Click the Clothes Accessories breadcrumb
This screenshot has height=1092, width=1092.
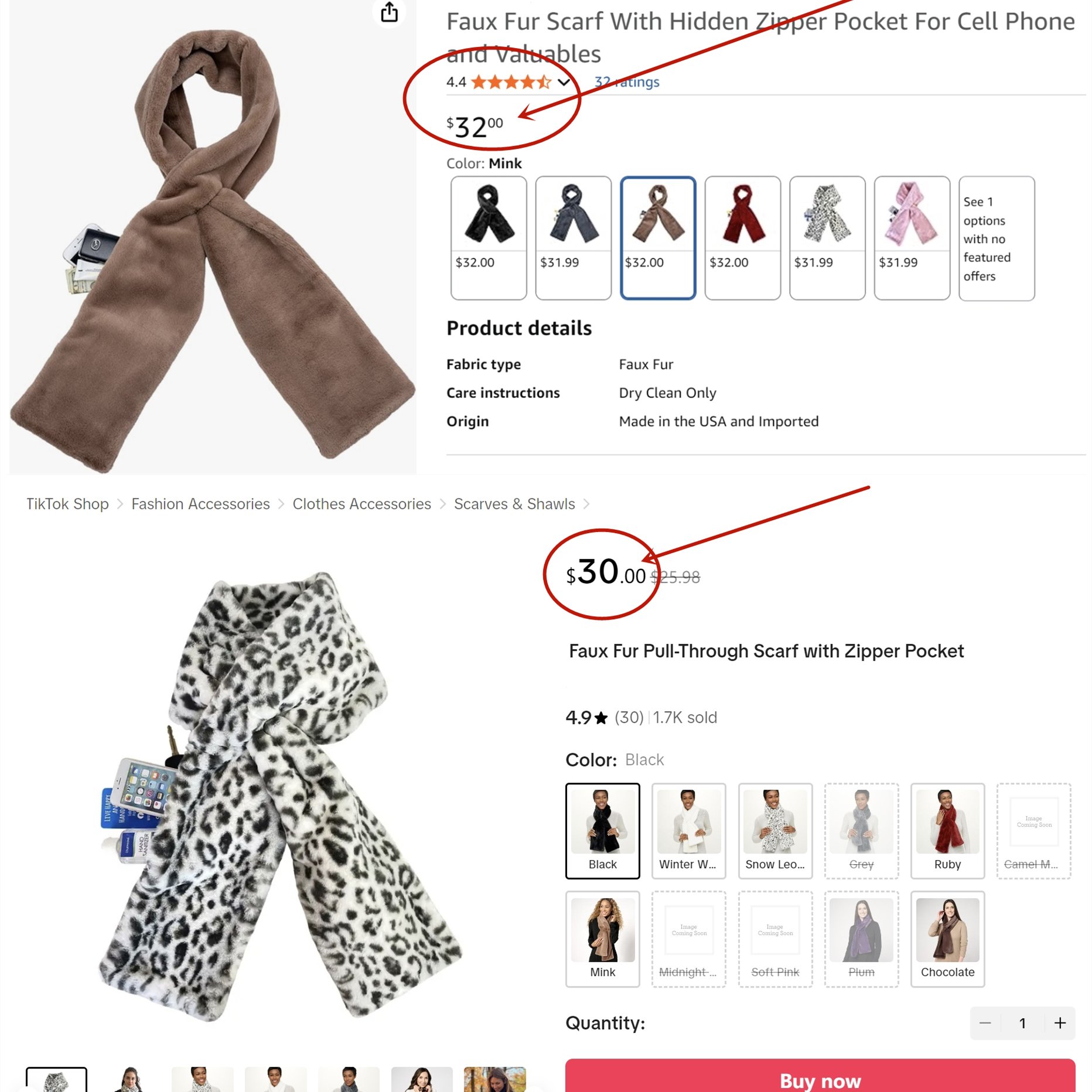[361, 504]
